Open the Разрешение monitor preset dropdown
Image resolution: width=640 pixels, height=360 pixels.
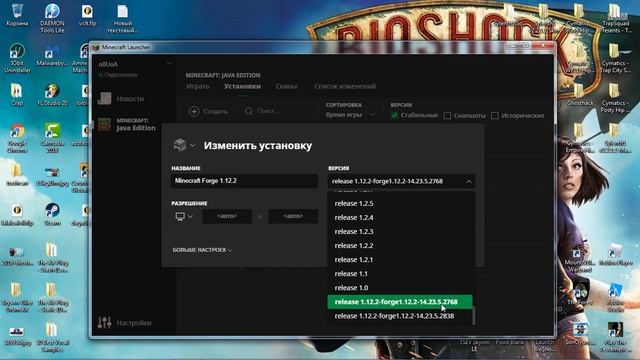coord(184,216)
